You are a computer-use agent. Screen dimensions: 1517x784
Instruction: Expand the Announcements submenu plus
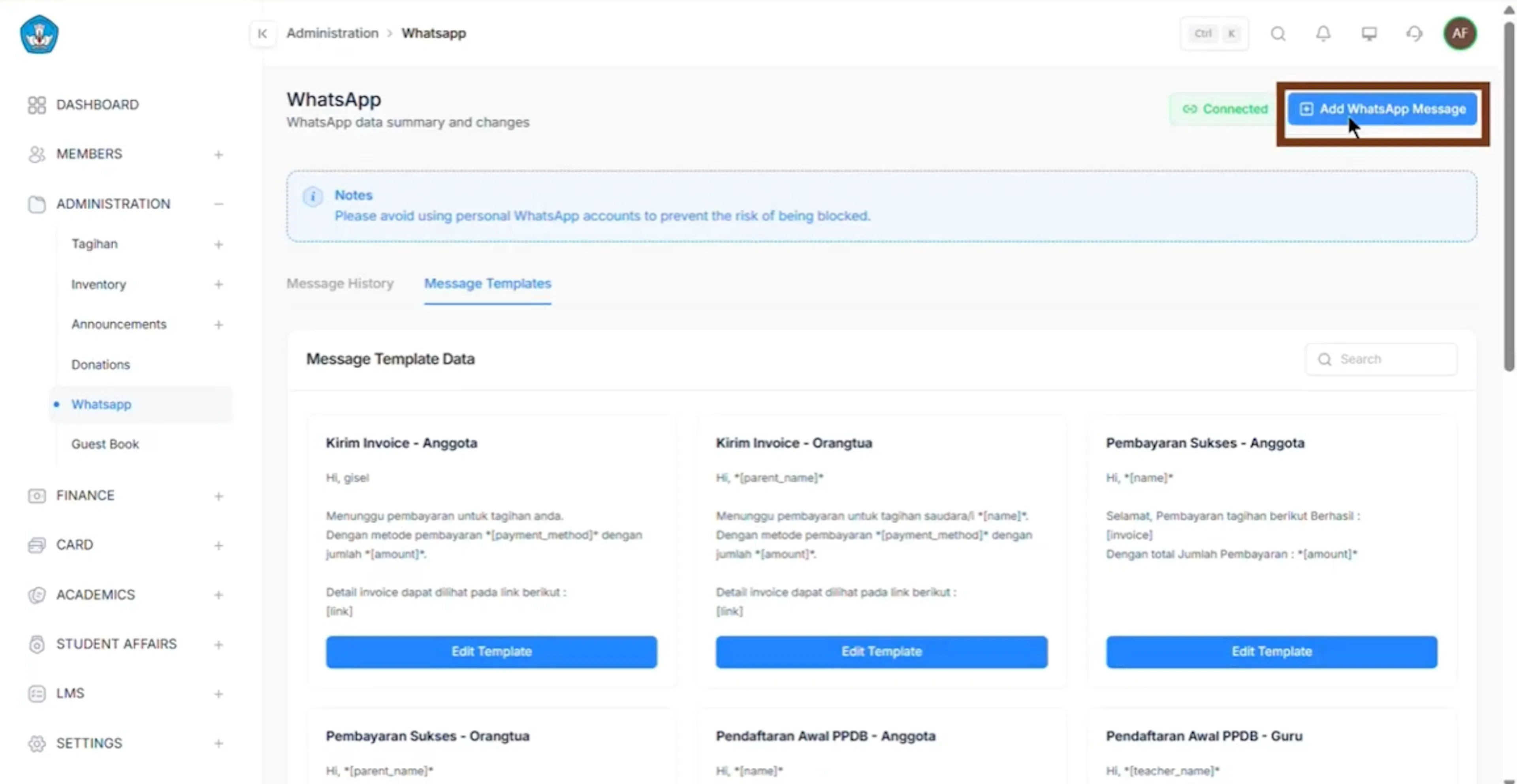click(x=218, y=325)
